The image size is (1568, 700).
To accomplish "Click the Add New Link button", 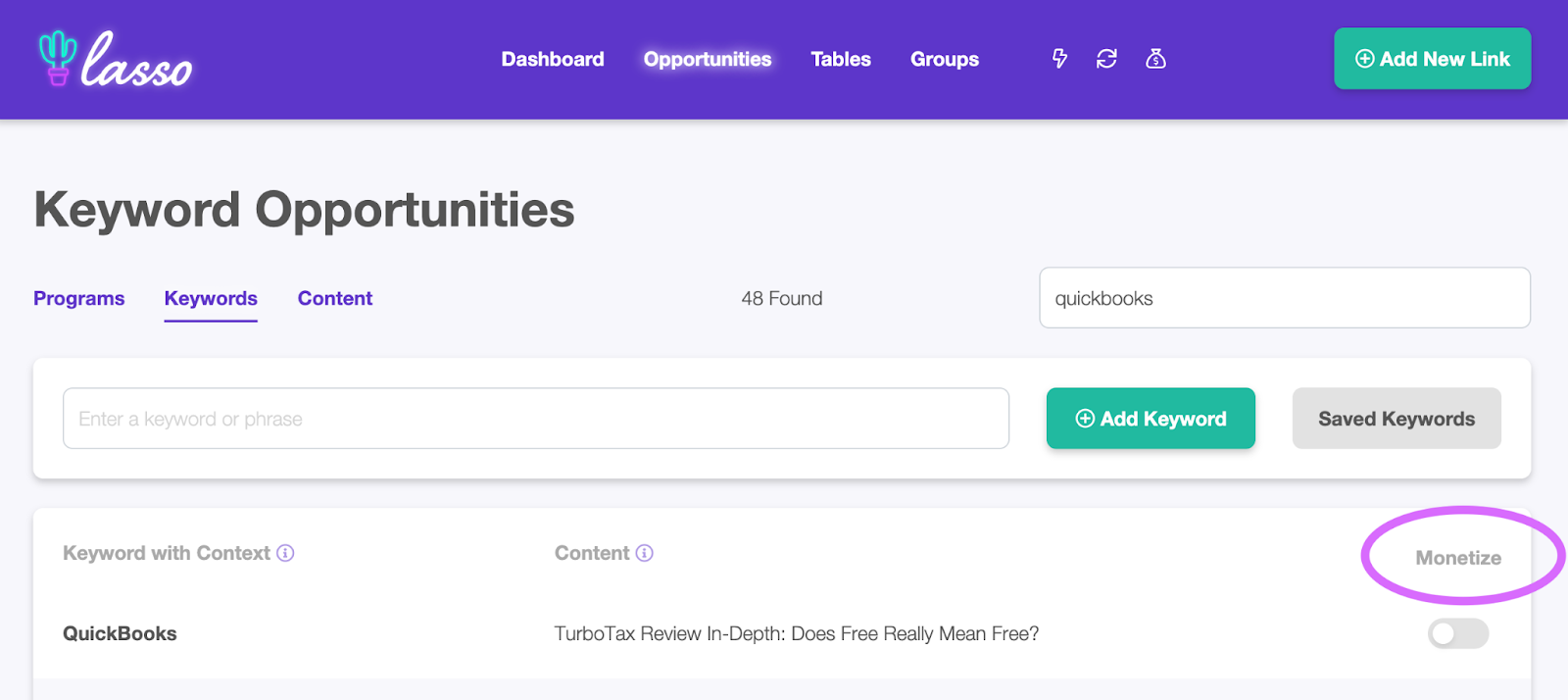I will (1432, 59).
